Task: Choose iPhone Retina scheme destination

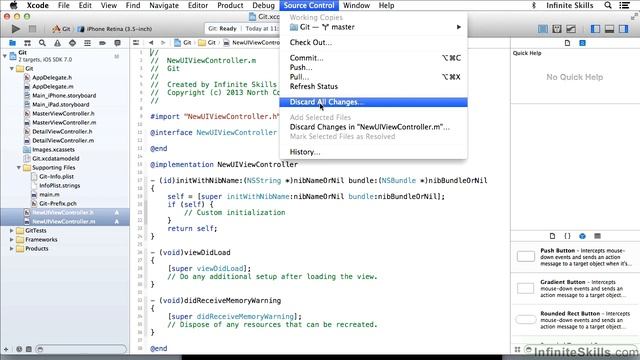Action: 115,29
